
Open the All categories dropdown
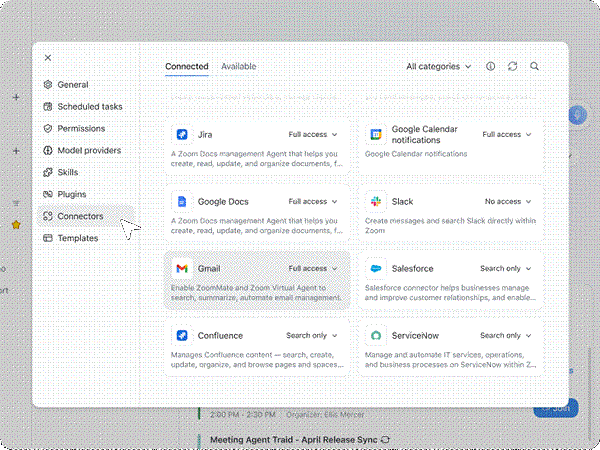(x=439, y=67)
